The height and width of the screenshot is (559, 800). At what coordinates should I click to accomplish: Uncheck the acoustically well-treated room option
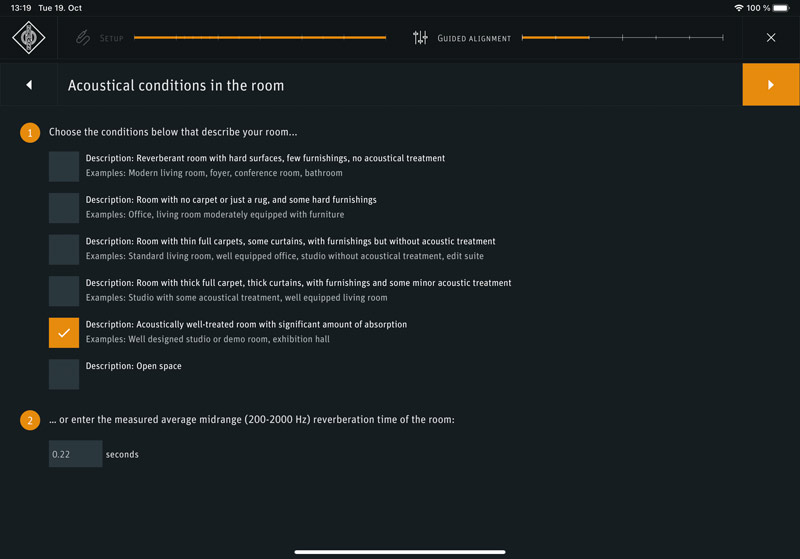click(x=64, y=332)
